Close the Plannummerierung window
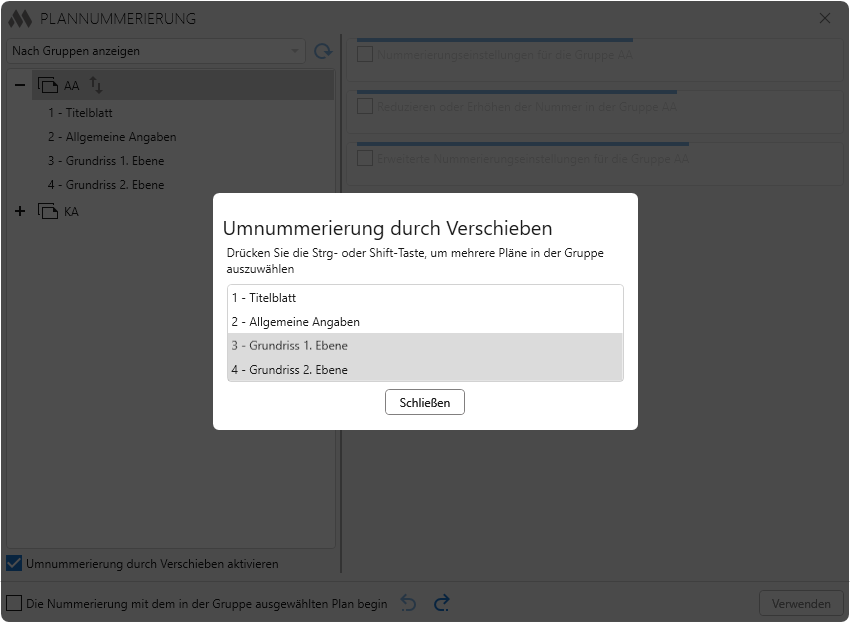Screen dimensions: 850x622 click(x=825, y=18)
